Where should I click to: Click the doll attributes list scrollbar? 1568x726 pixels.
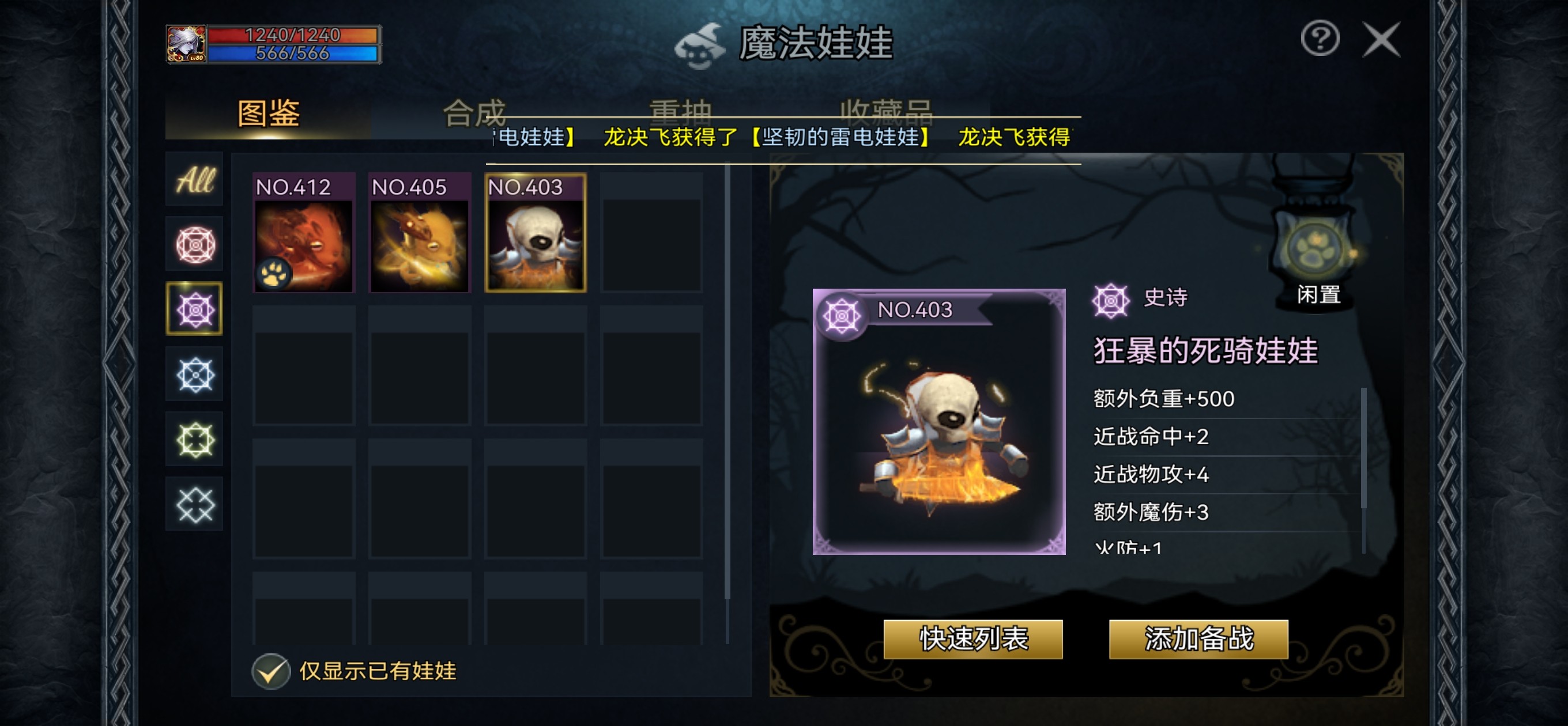(1363, 470)
